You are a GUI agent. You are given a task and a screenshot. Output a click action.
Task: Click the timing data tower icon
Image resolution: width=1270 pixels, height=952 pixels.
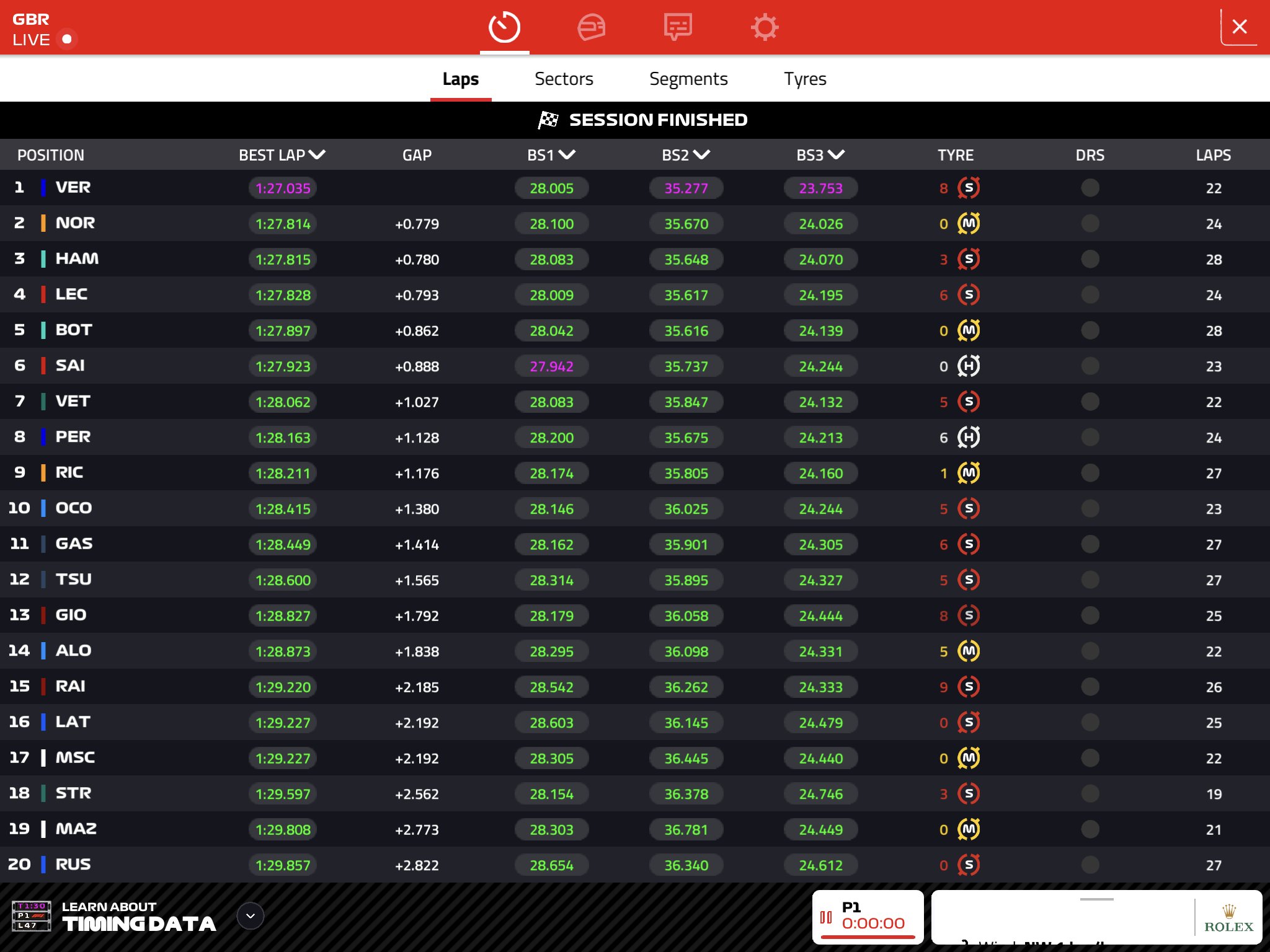[31, 916]
